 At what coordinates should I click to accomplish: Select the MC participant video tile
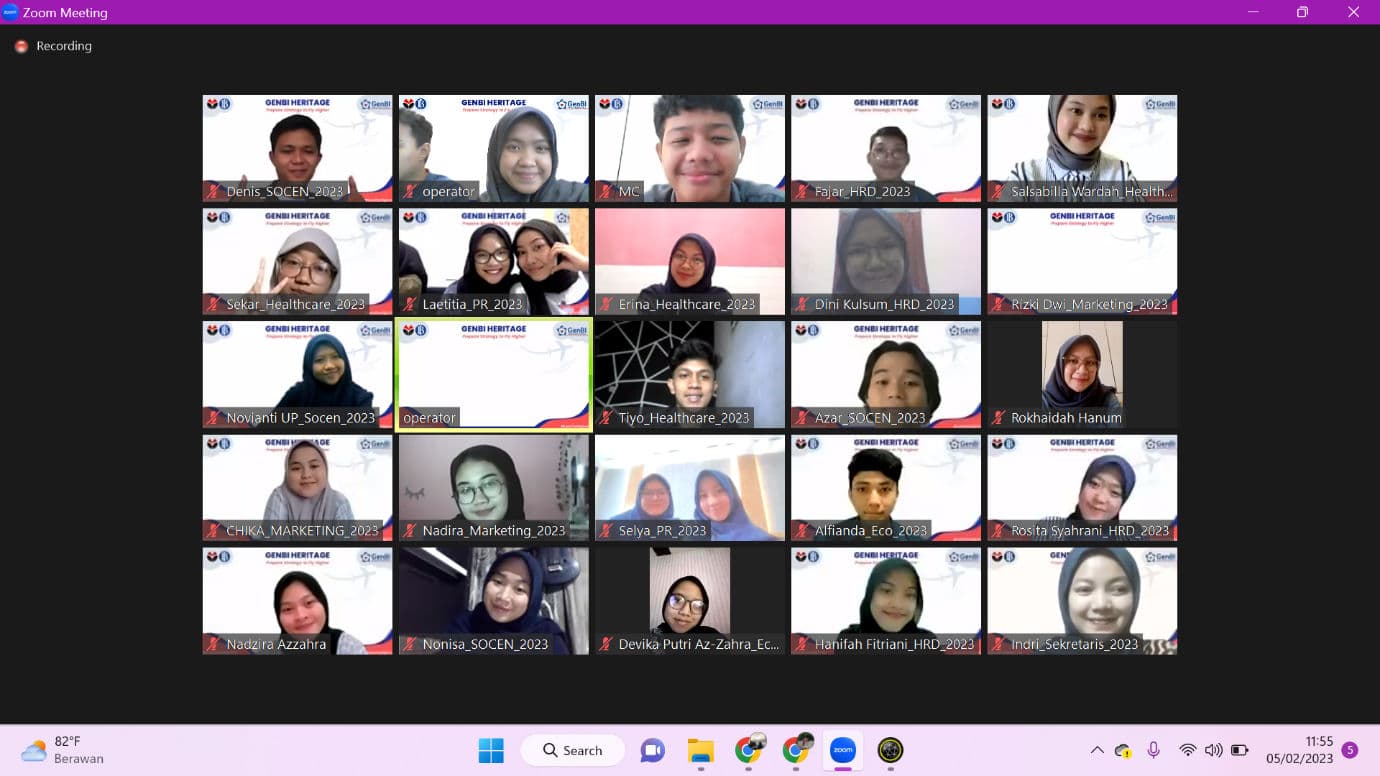(x=690, y=148)
